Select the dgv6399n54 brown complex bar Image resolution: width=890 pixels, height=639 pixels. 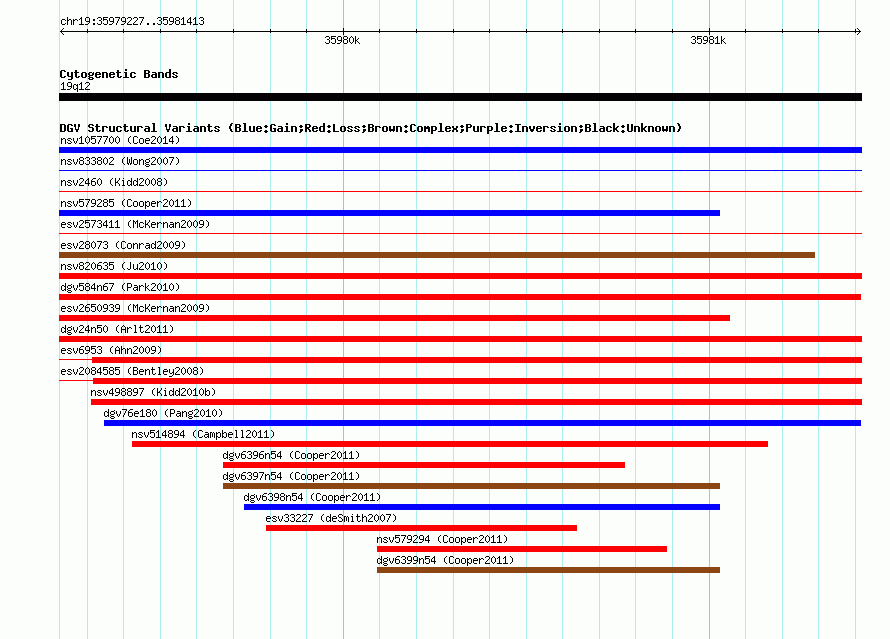pos(548,570)
